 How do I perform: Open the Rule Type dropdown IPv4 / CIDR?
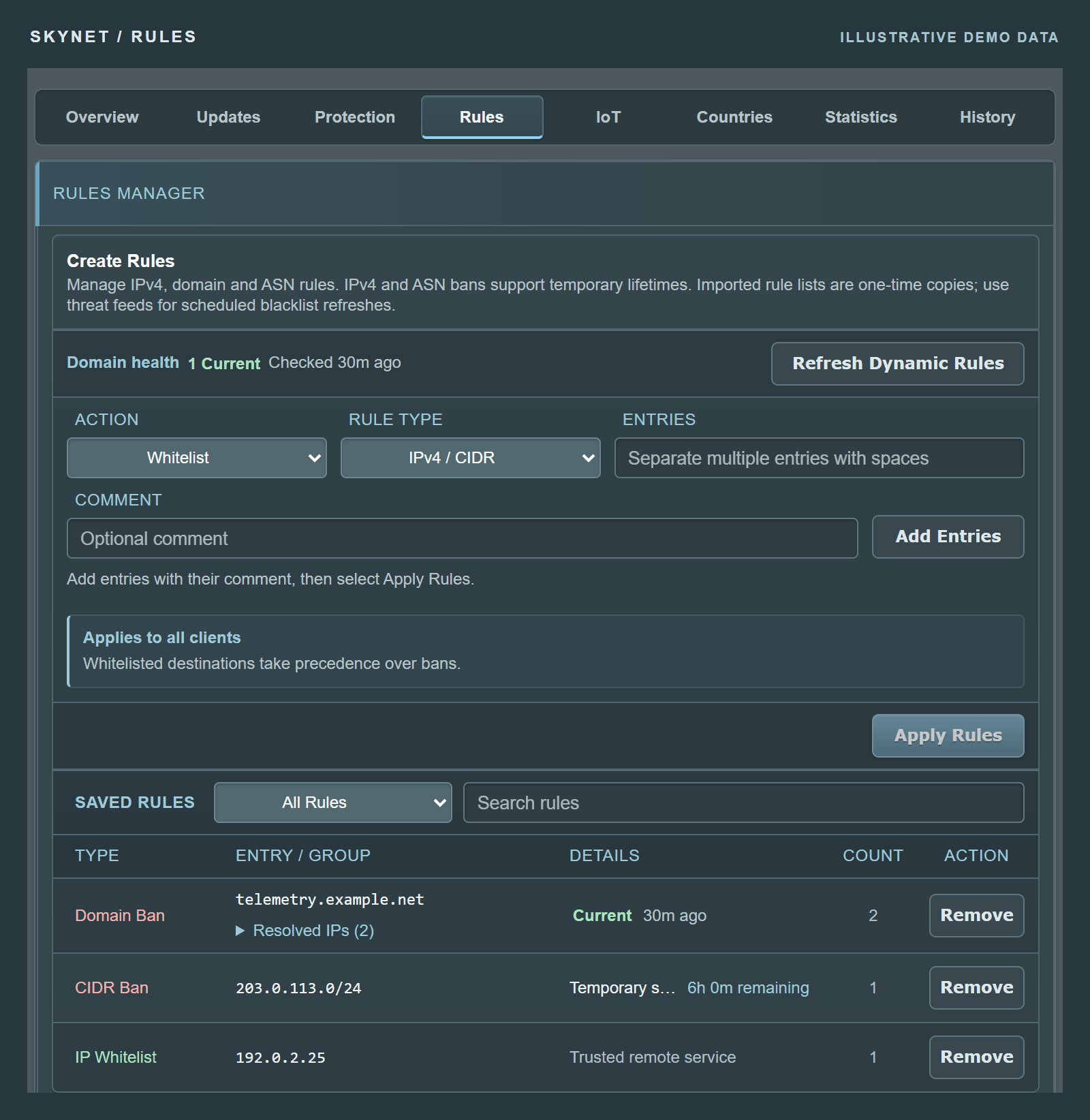click(x=471, y=458)
